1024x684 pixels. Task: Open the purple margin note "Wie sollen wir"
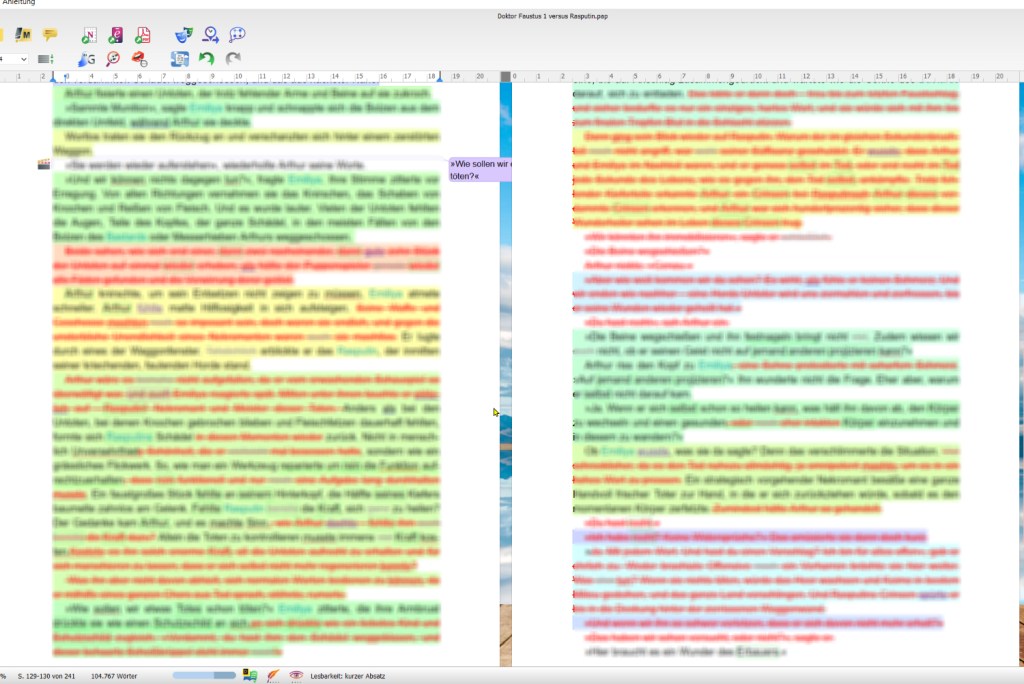tap(479, 169)
